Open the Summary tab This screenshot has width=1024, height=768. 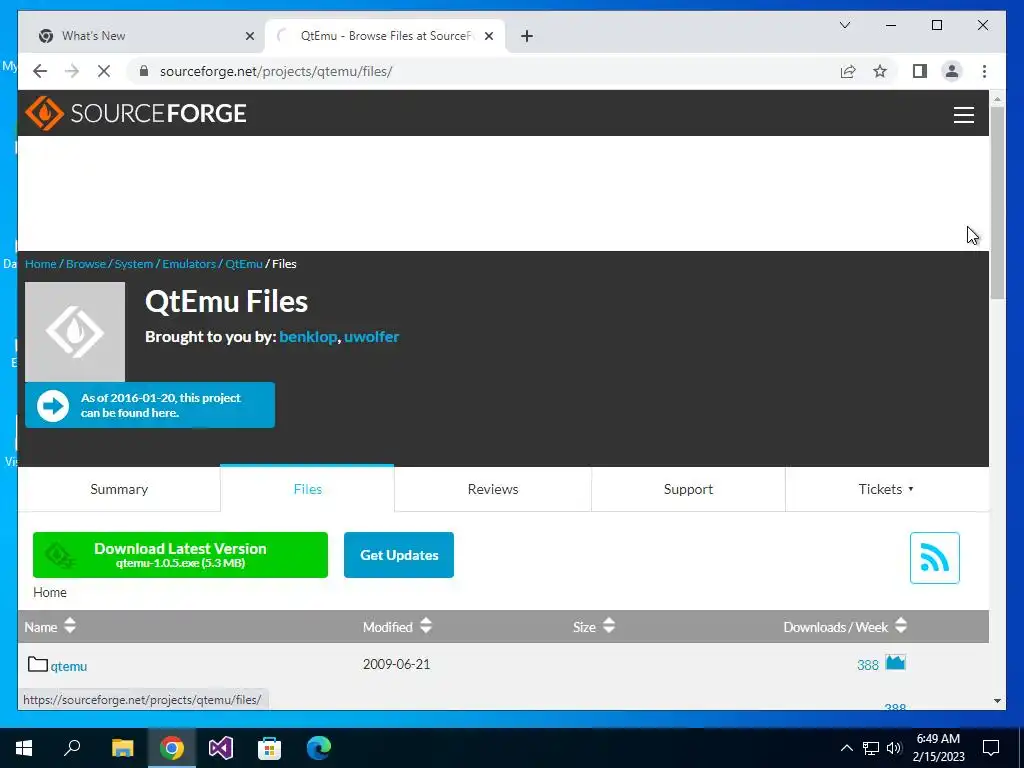pos(119,489)
